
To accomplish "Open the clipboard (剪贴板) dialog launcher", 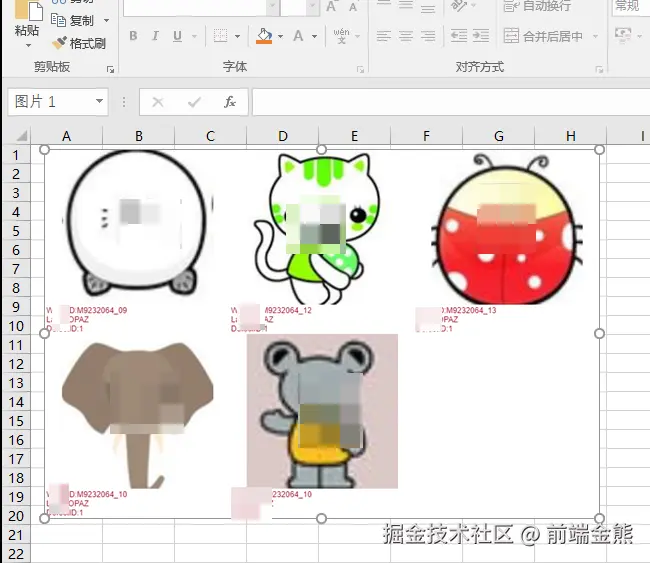I will (x=110, y=70).
